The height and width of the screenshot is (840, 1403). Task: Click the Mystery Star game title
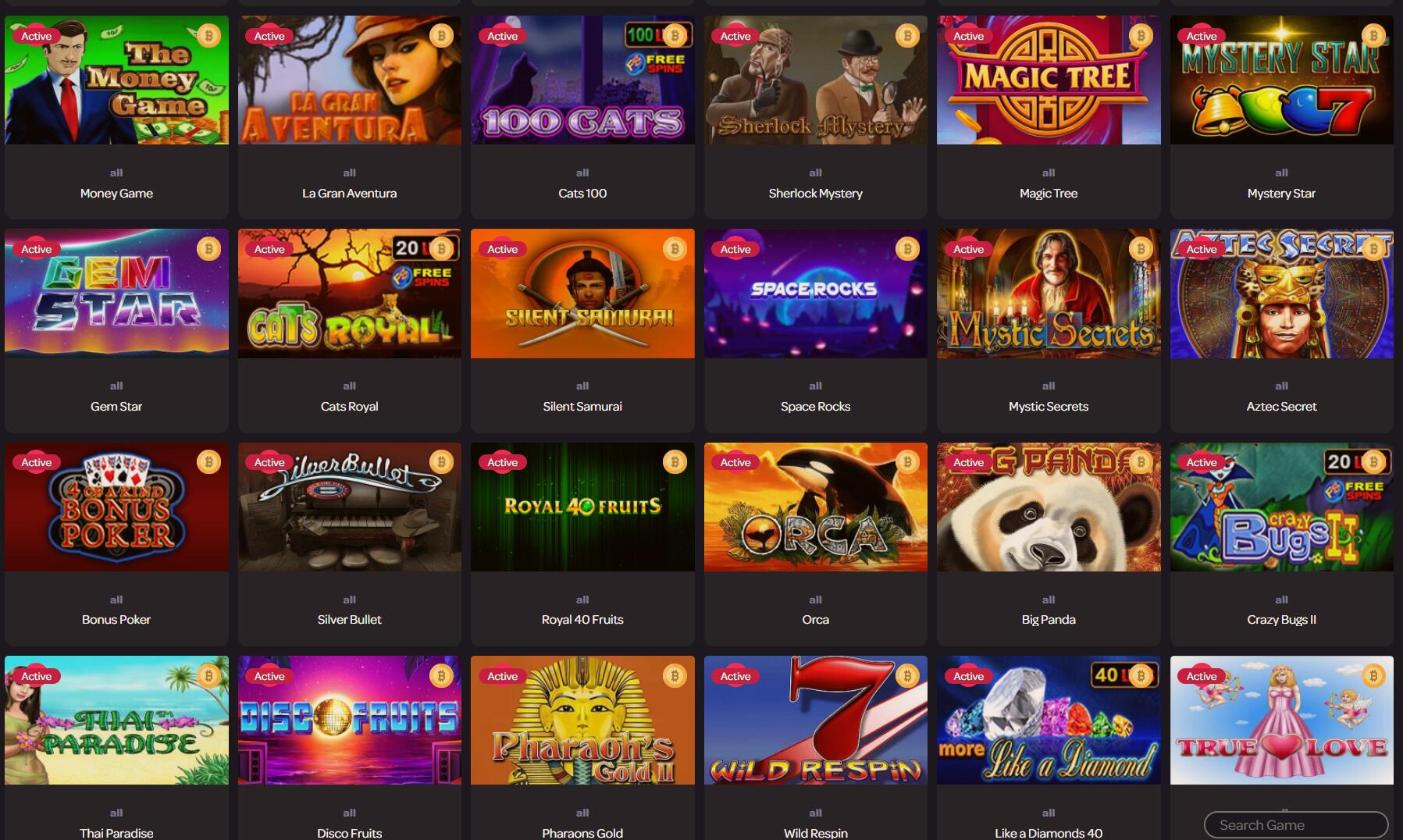click(x=1281, y=194)
